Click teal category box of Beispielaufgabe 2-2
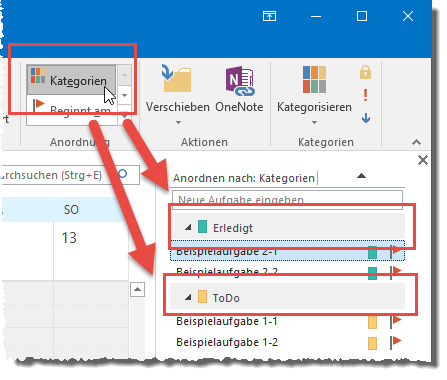The image size is (447, 380). (x=372, y=273)
